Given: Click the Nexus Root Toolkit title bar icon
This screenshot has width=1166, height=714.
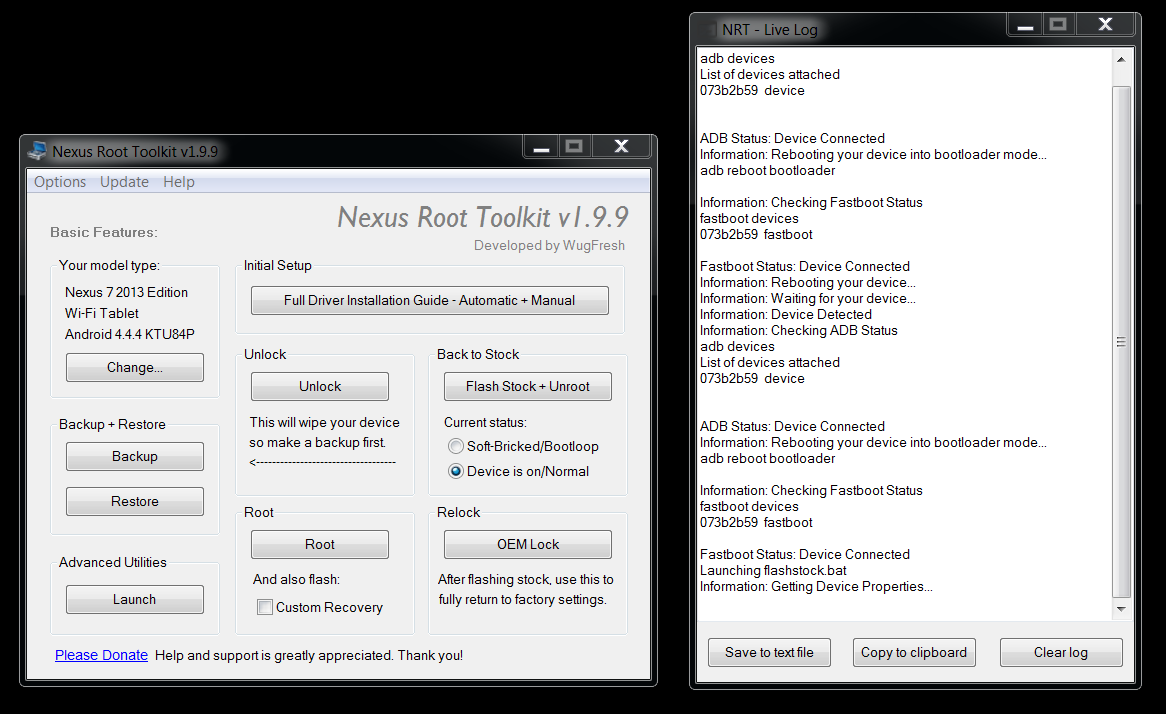Looking at the screenshot, I should (x=36, y=151).
